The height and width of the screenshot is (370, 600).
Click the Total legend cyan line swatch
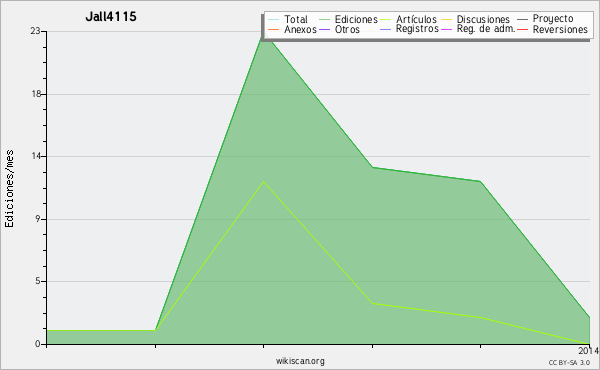point(274,20)
